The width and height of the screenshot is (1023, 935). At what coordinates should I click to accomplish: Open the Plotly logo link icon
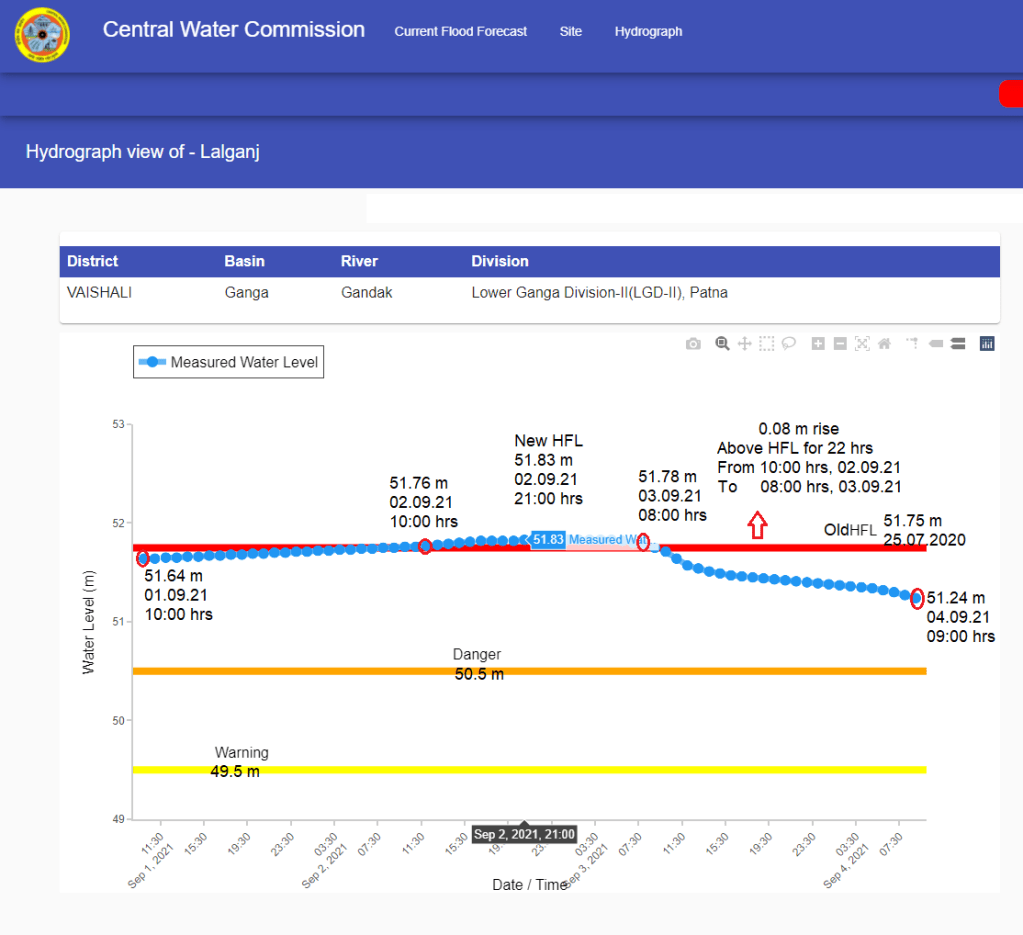987,344
